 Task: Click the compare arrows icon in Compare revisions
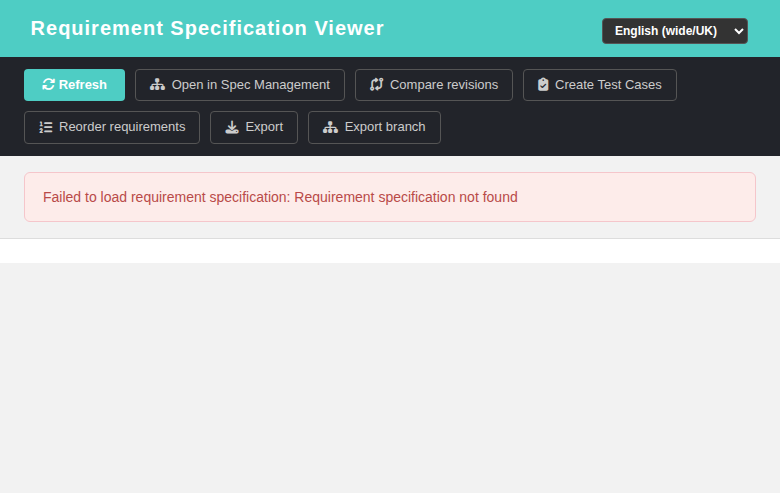(377, 85)
